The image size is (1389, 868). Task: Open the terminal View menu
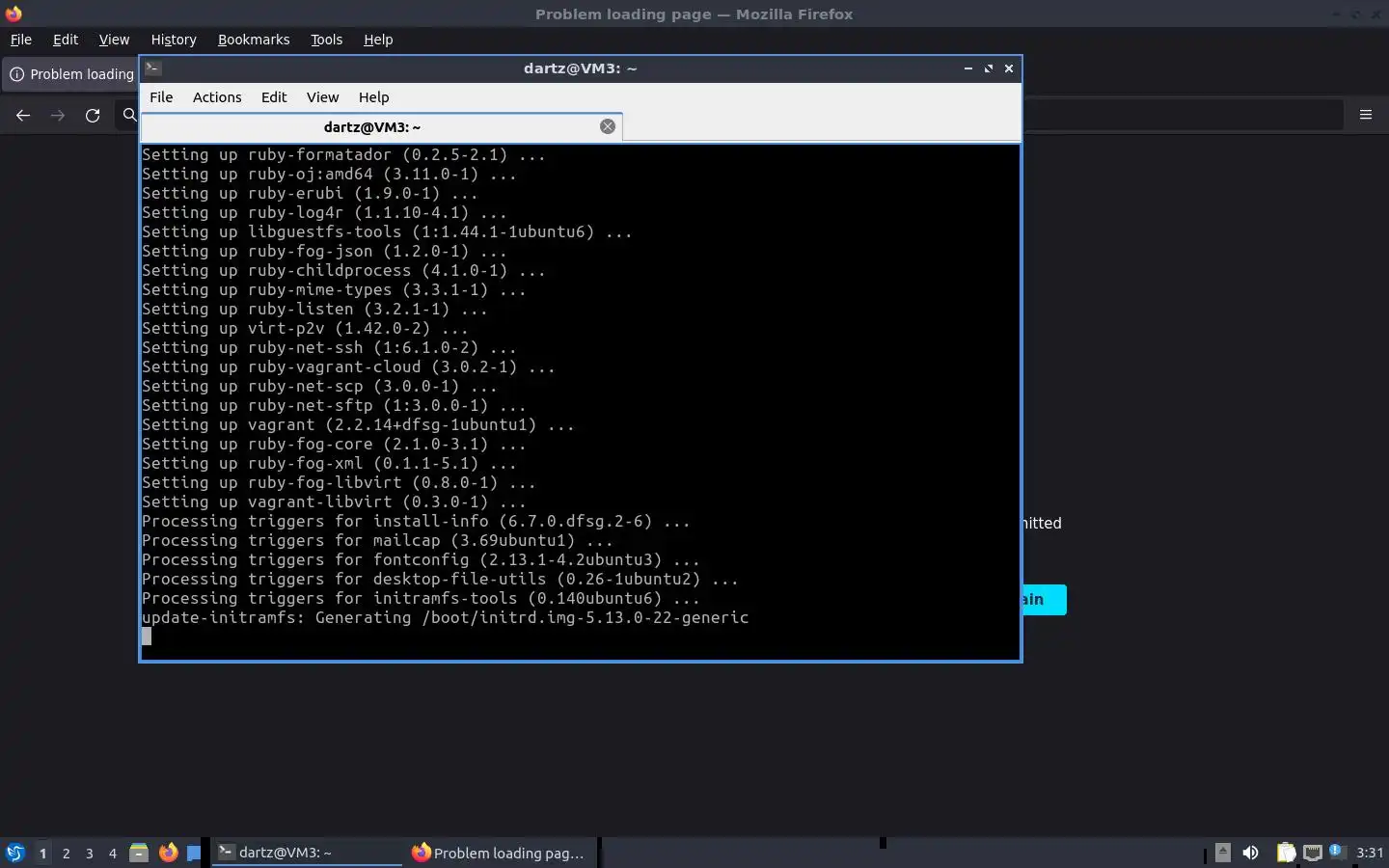tap(322, 97)
